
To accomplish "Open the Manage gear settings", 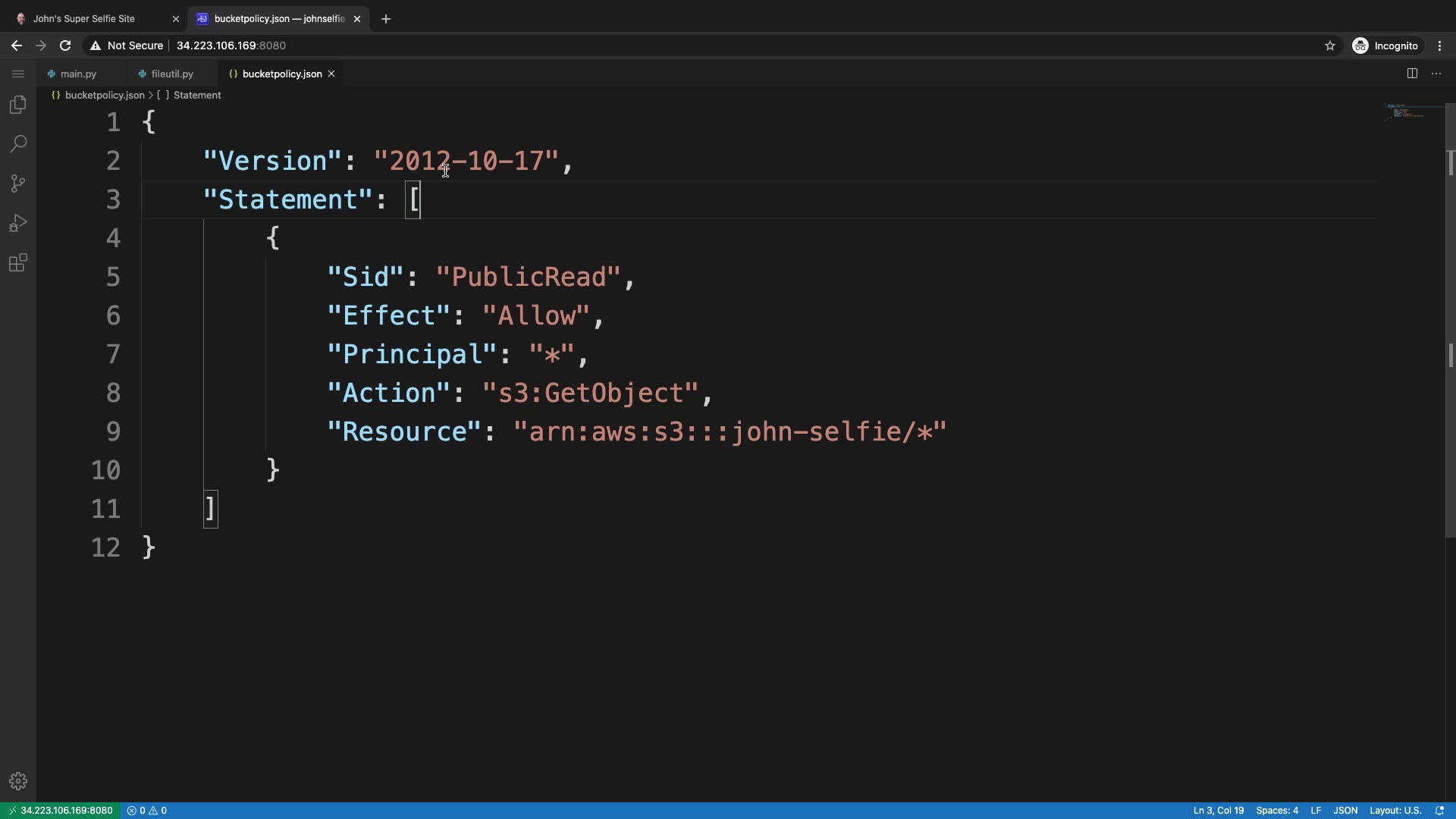I will pyautogui.click(x=18, y=781).
